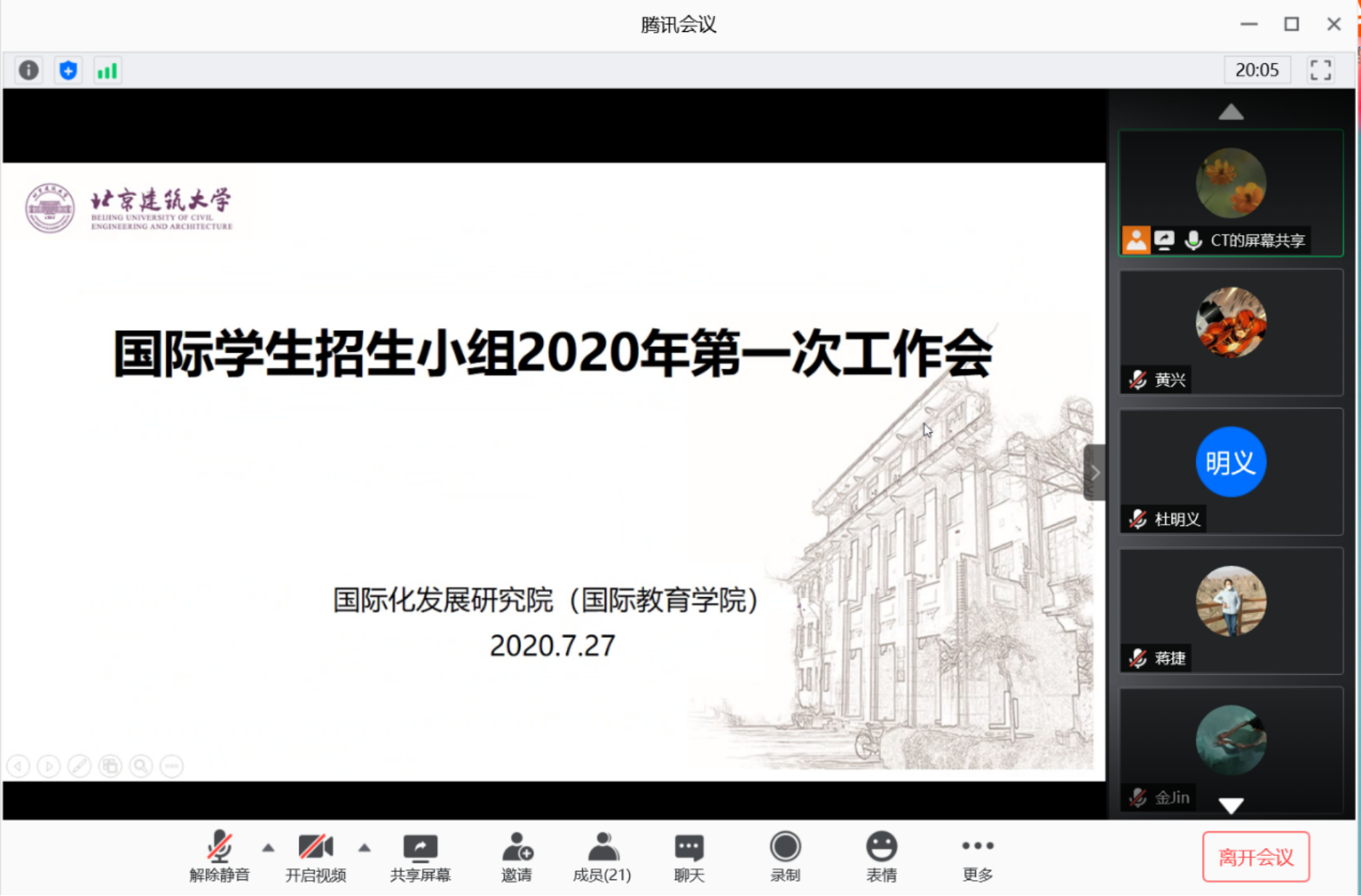The image size is (1361, 896).
Task: Collapse the participant sidebar chevron
Action: 1095,472
